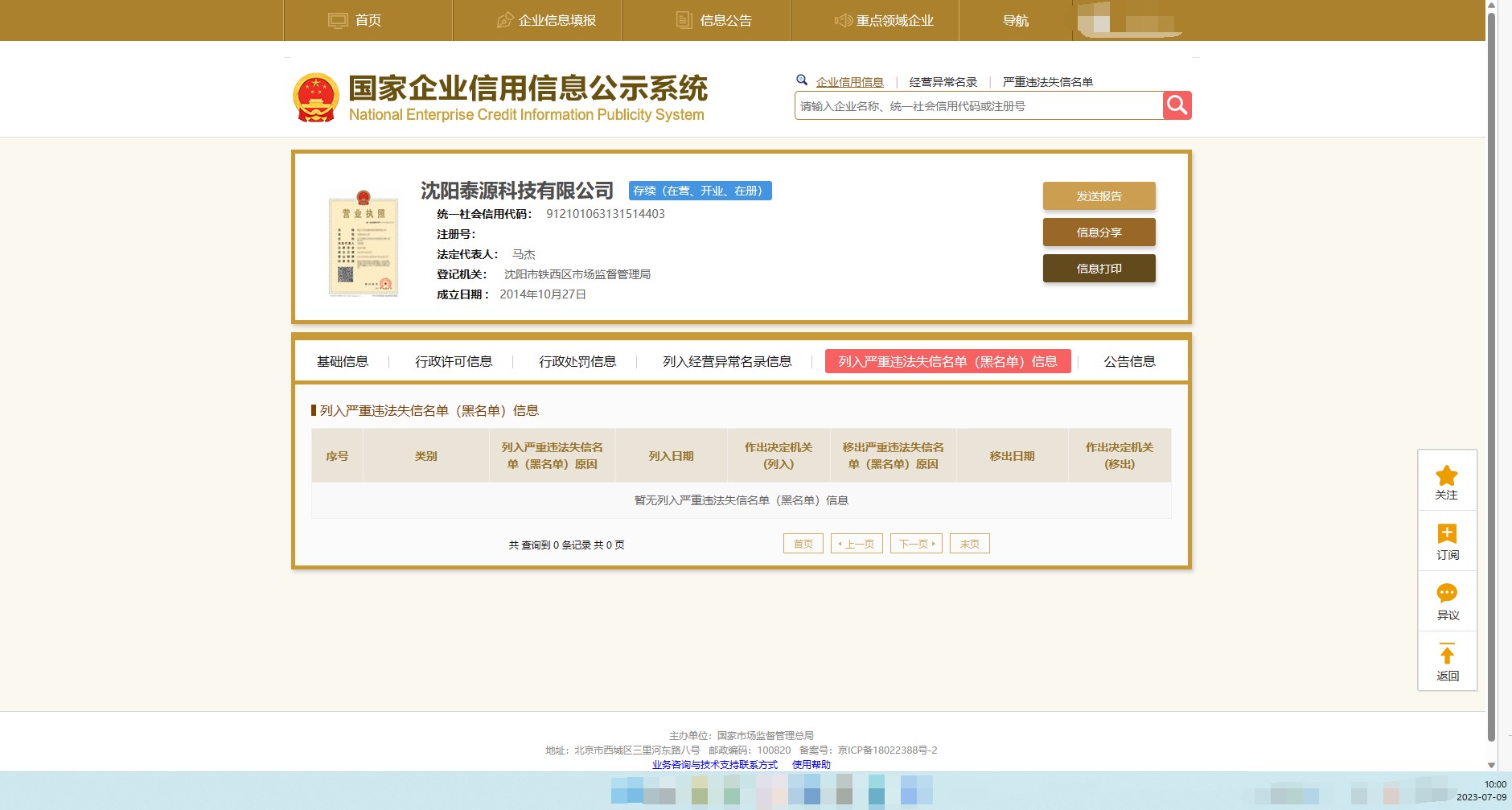Select the 严重违法失信名单 search category
1512x810 pixels.
tap(1048, 82)
